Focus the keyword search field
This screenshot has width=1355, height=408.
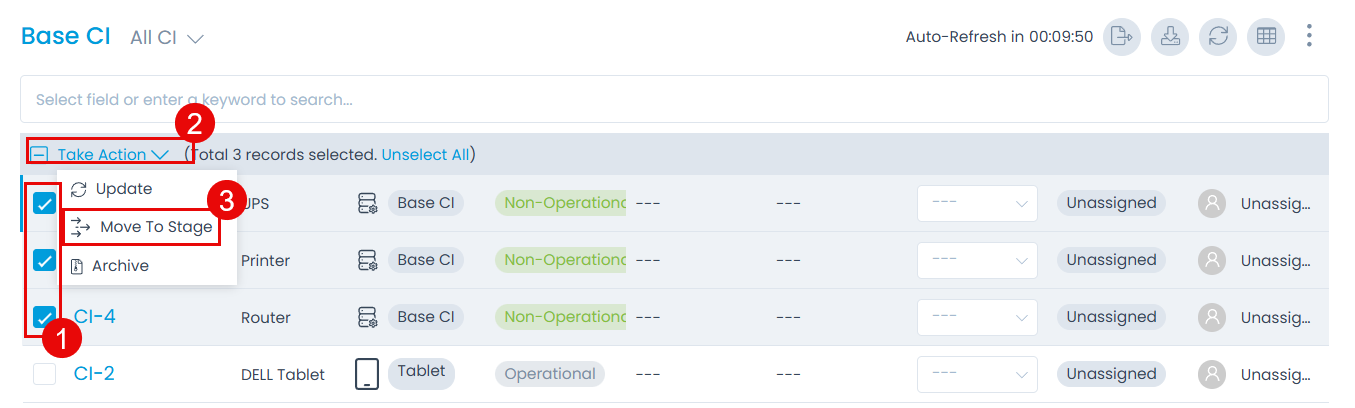pos(674,100)
